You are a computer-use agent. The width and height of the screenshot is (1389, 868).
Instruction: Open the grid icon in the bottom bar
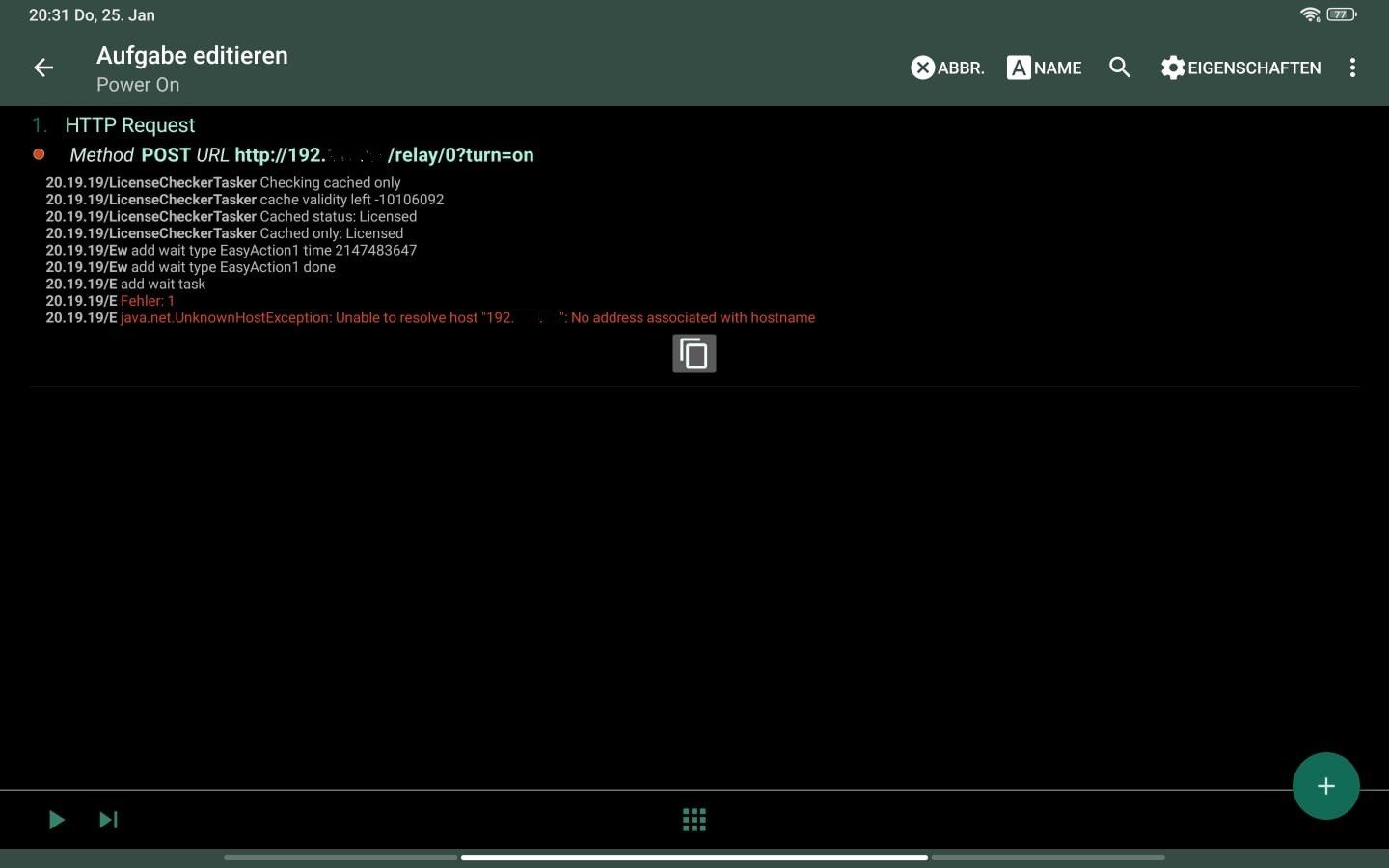pyautogui.click(x=694, y=820)
